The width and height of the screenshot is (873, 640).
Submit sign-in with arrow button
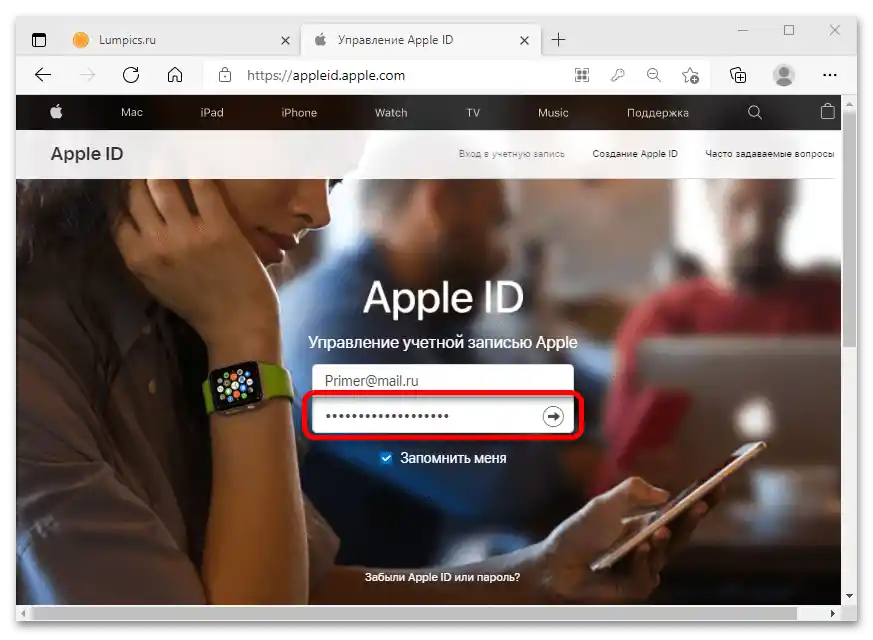[x=553, y=416]
